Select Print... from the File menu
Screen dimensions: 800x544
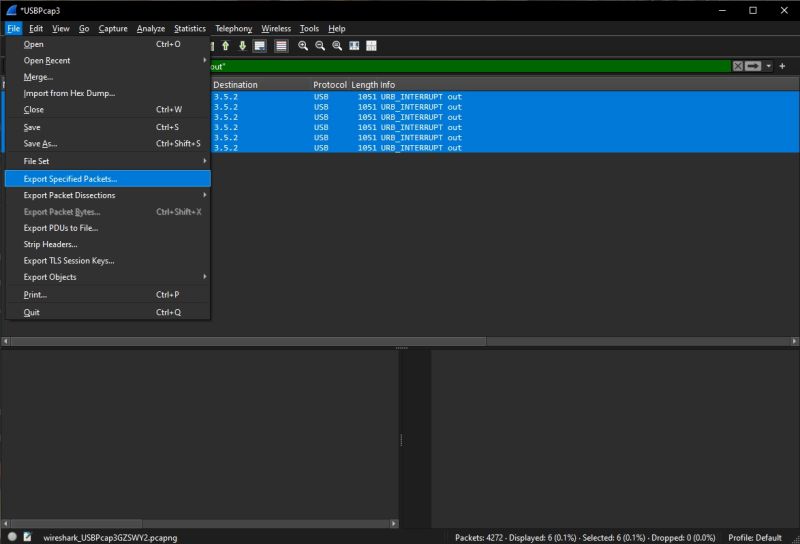108,294
